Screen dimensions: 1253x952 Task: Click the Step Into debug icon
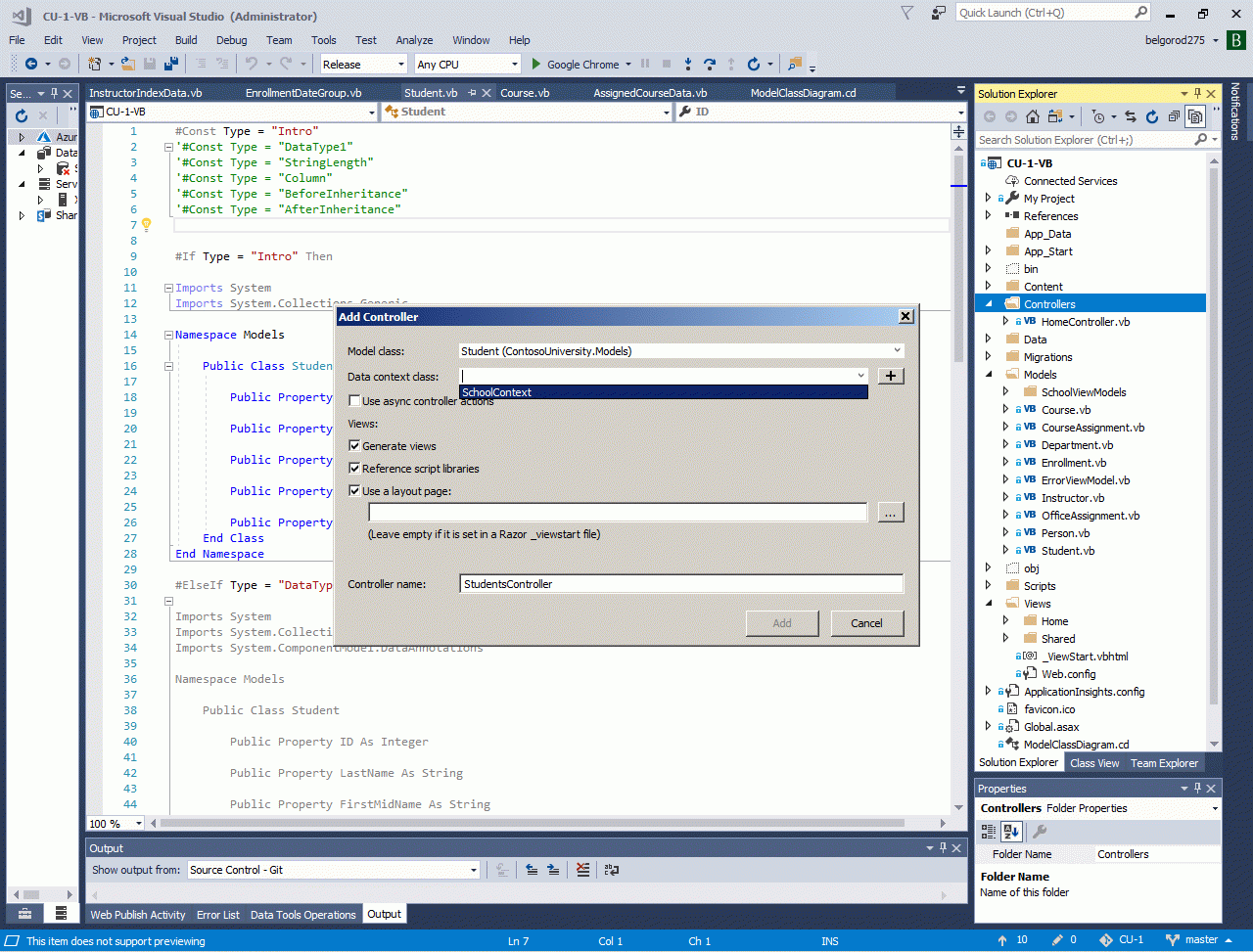pyautogui.click(x=687, y=65)
